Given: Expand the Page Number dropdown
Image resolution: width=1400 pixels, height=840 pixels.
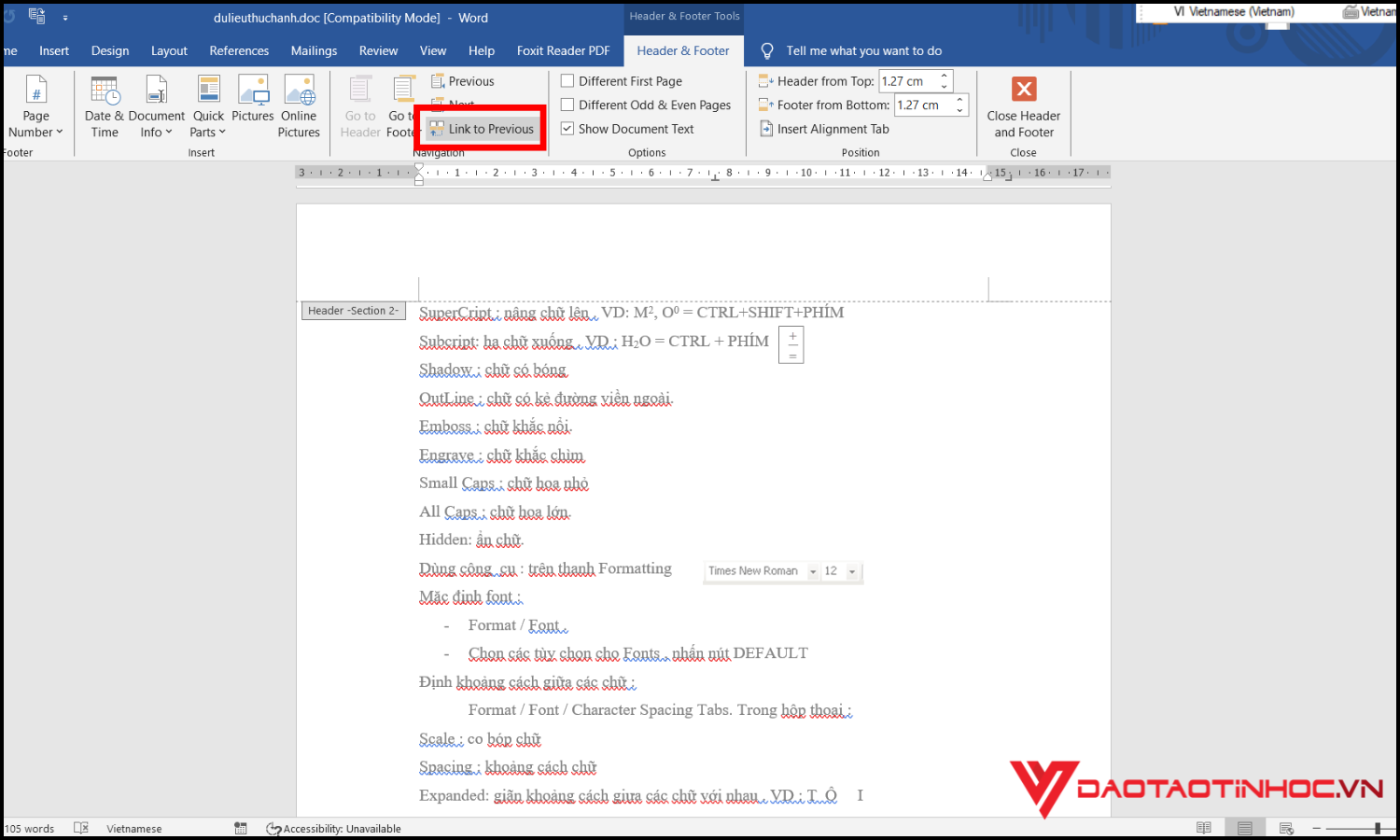Looking at the screenshot, I should (x=35, y=132).
